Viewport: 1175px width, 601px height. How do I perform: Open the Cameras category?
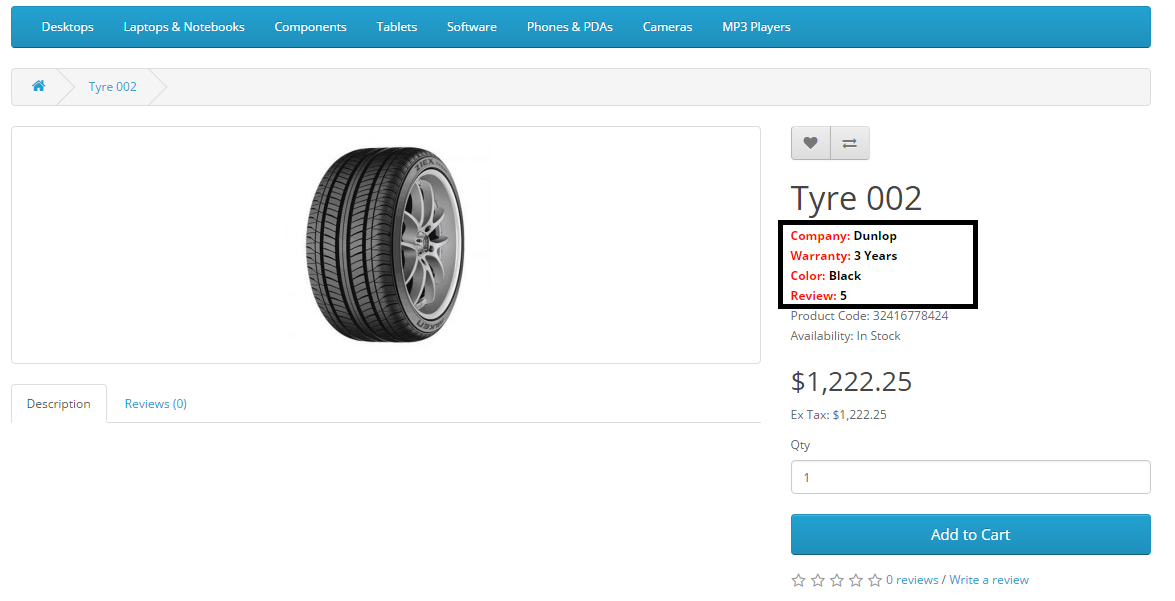[x=667, y=27]
